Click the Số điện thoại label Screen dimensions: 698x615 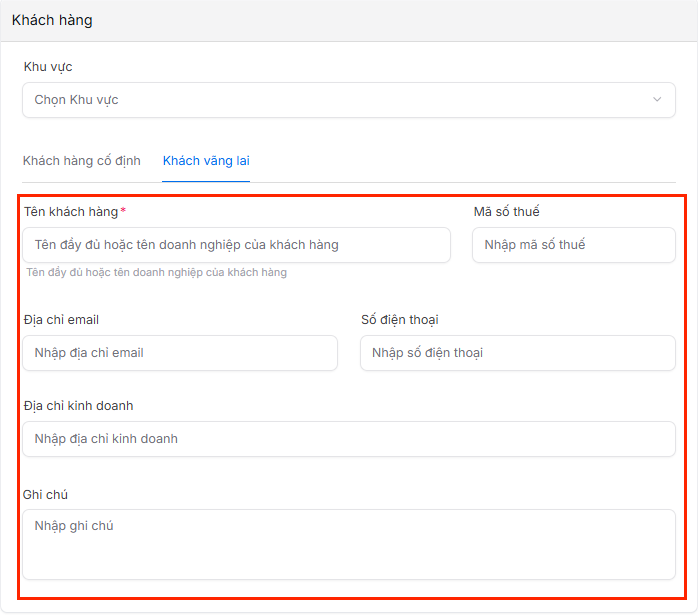coord(399,320)
